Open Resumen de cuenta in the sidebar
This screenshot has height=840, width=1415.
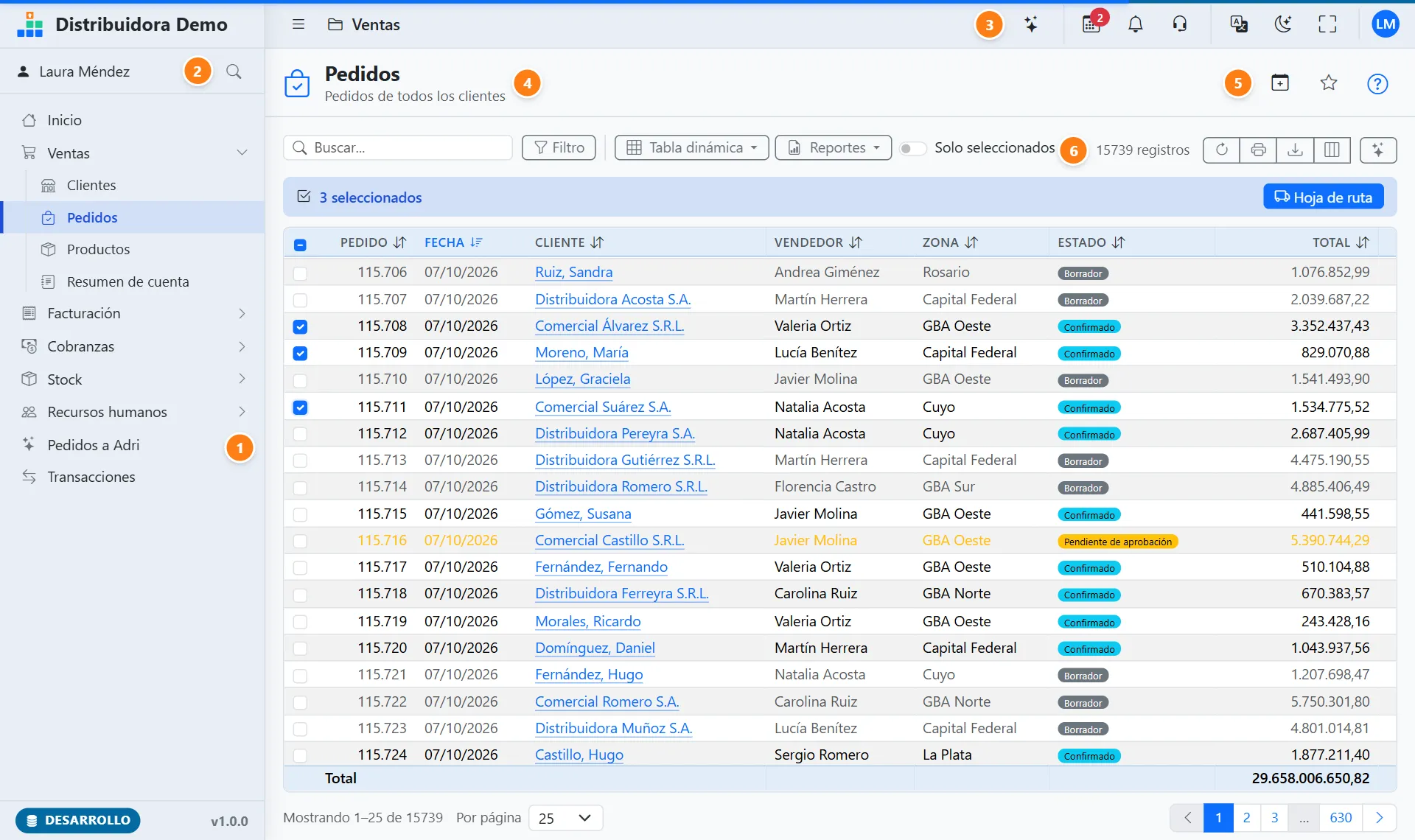[133, 281]
